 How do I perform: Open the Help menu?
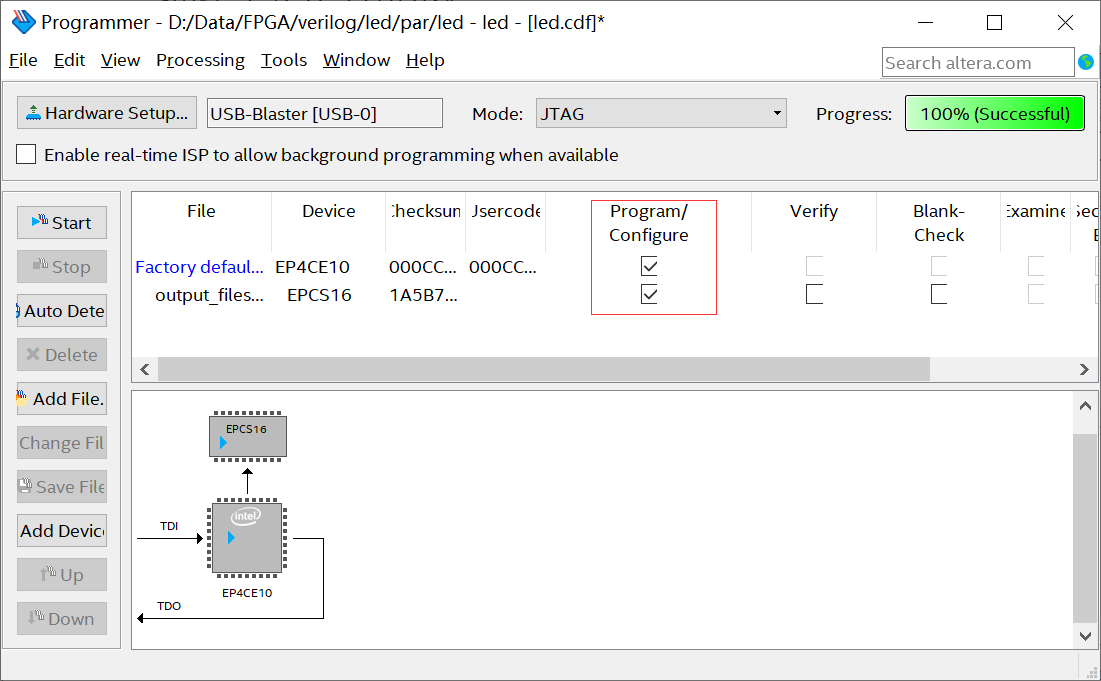pyautogui.click(x=425, y=60)
